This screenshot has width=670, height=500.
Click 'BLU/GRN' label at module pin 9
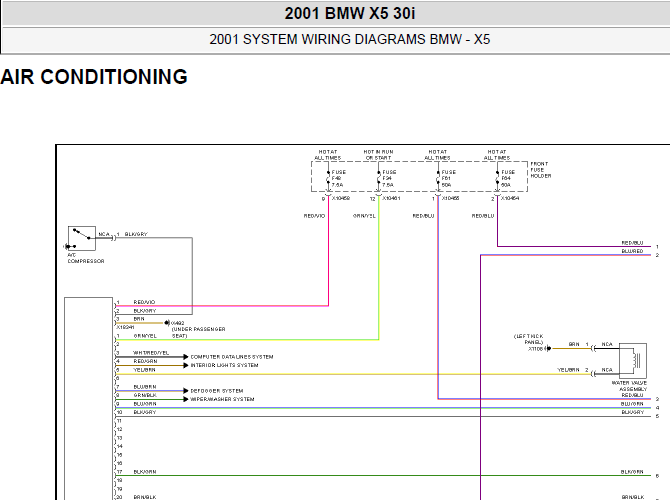point(145,403)
